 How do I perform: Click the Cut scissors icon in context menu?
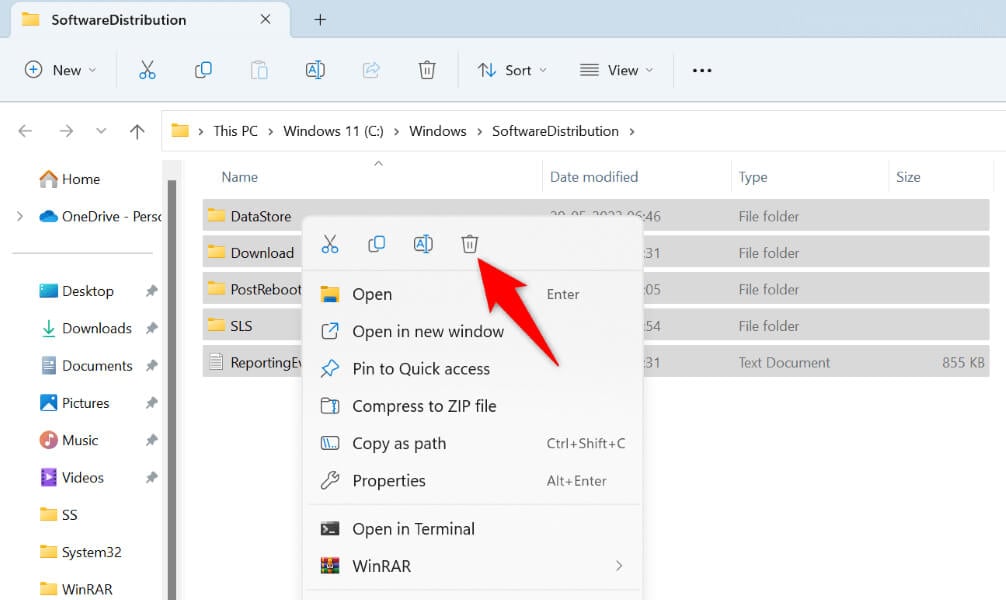click(330, 244)
